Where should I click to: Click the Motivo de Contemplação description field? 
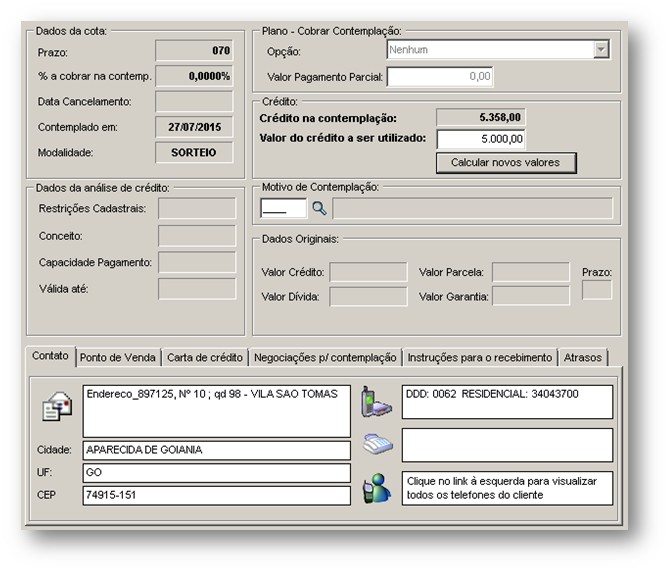coord(473,208)
